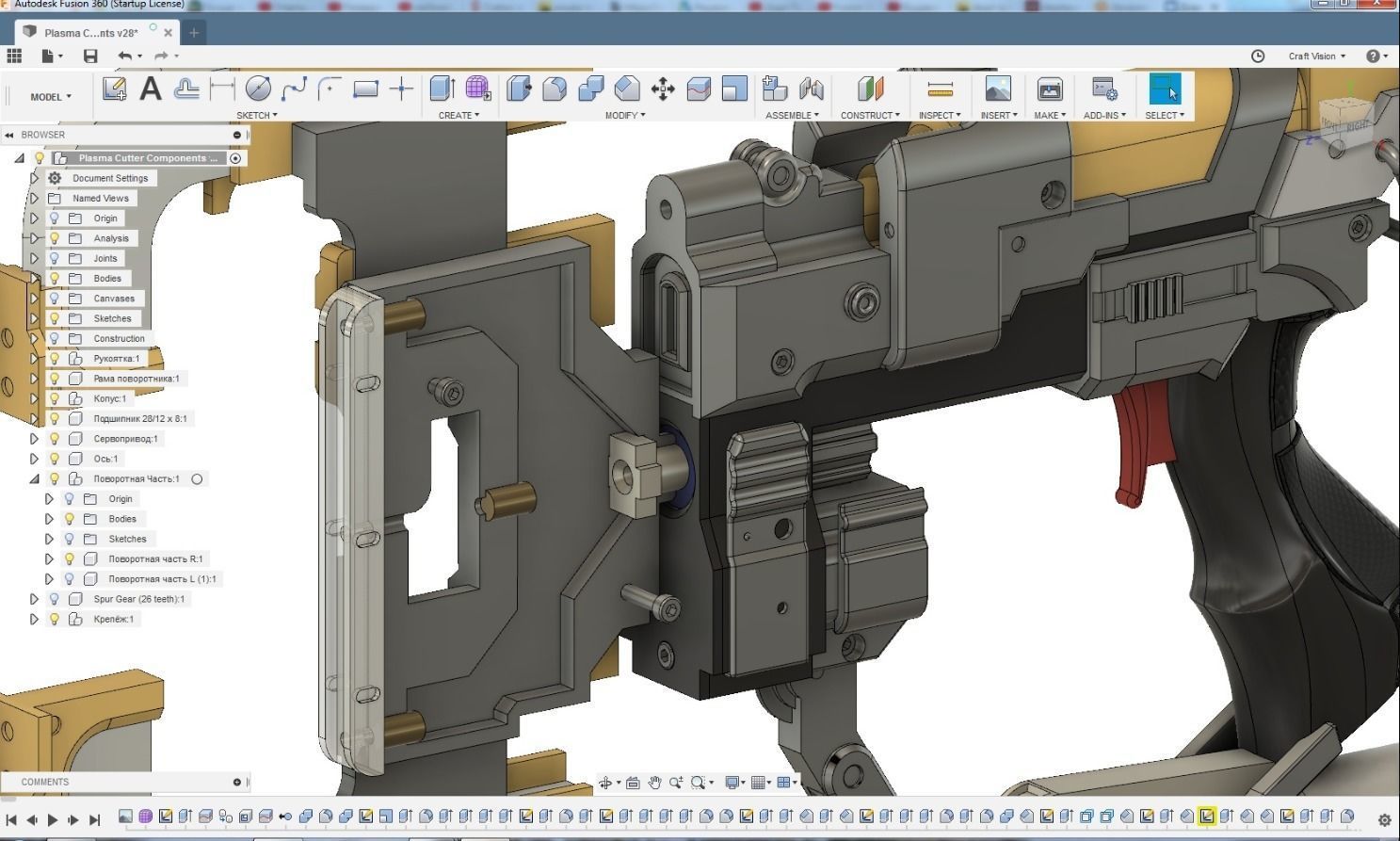Expand Поворотная часть R:1 node
The width and height of the screenshot is (1400, 841).
tap(49, 559)
